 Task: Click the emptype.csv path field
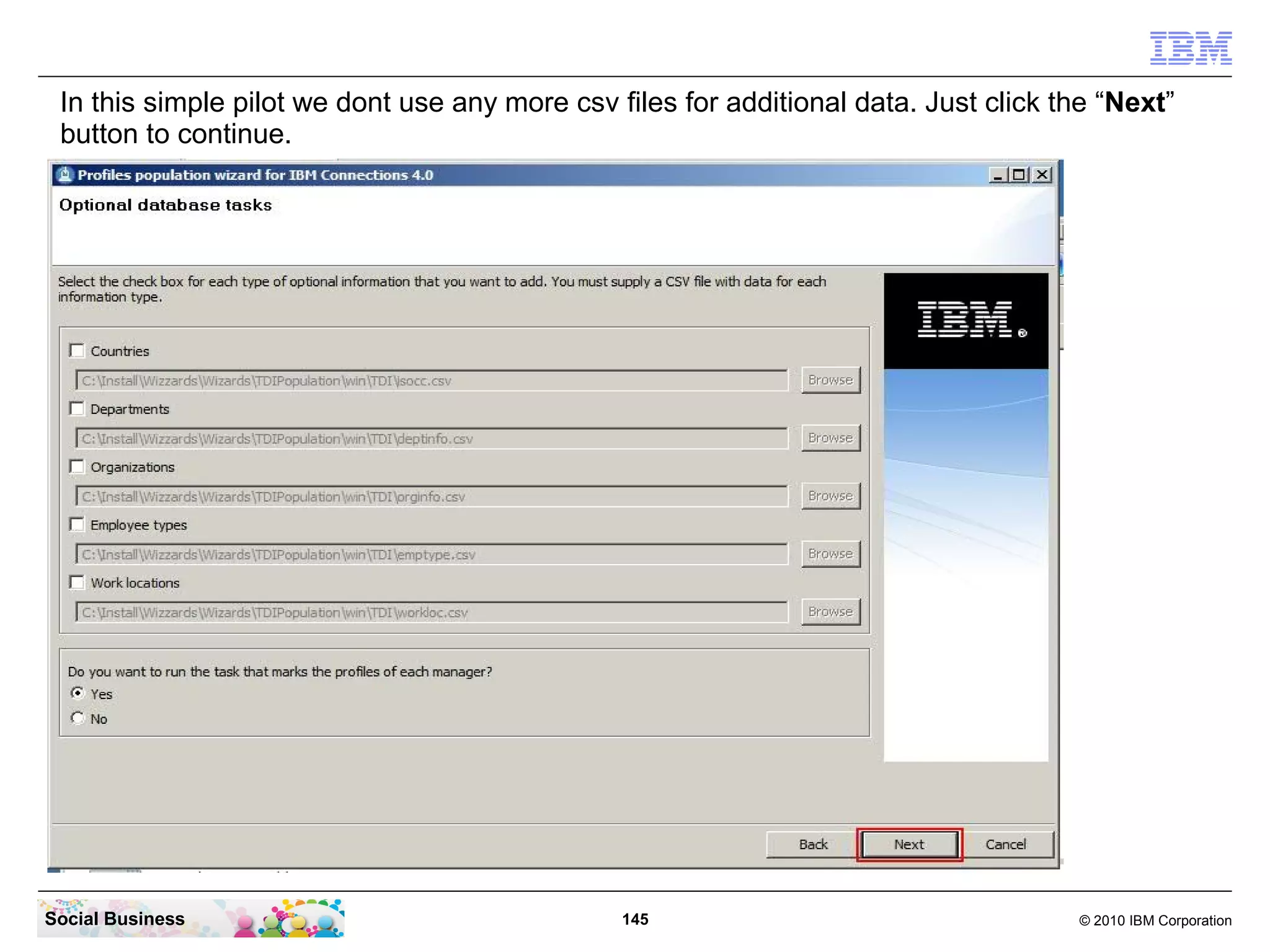point(432,555)
